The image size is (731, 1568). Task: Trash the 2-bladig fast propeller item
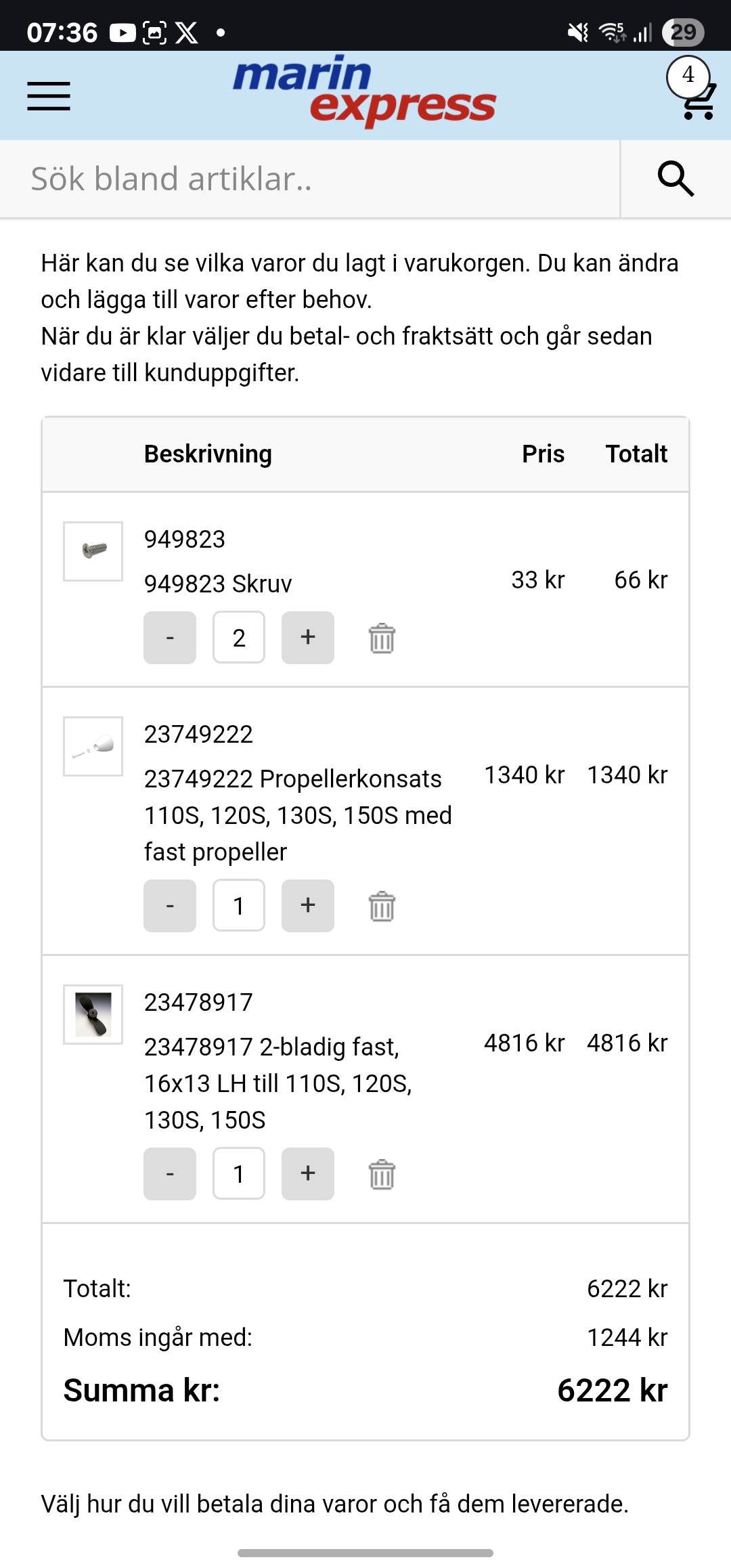click(x=382, y=1174)
